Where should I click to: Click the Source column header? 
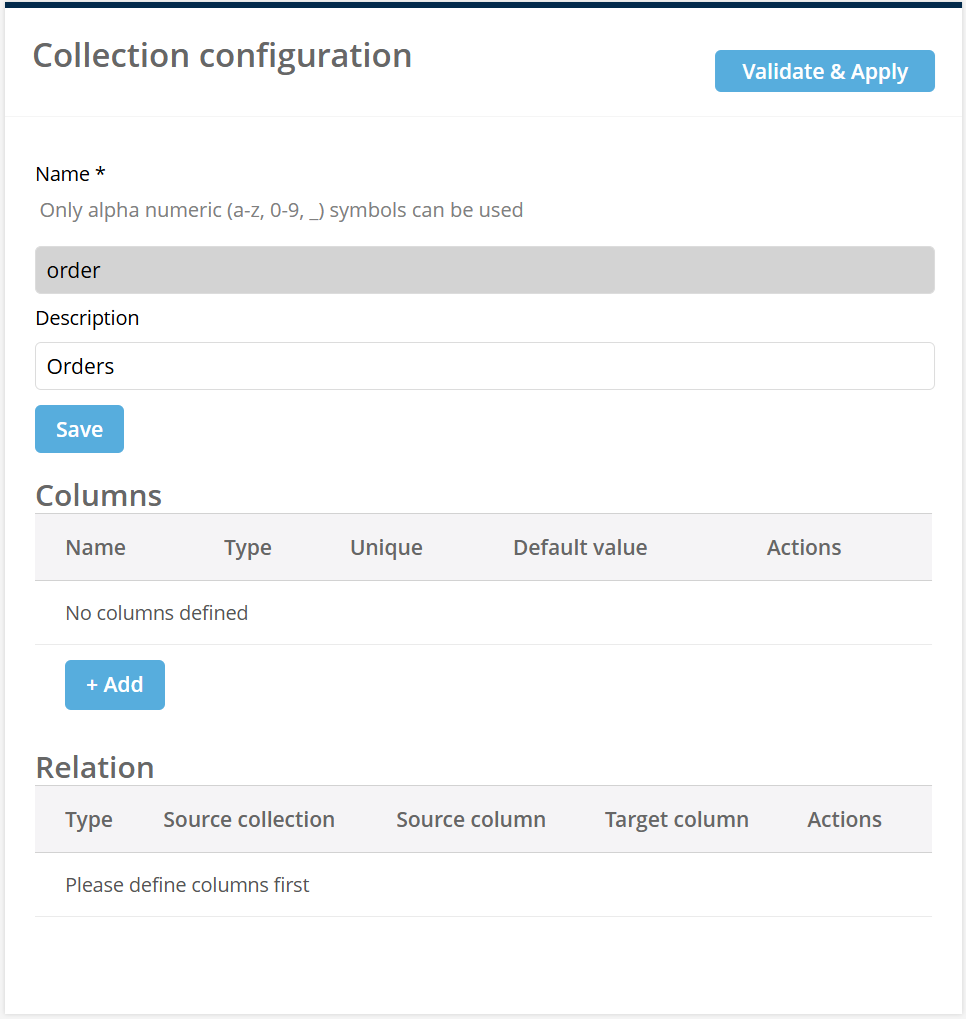tap(470, 819)
